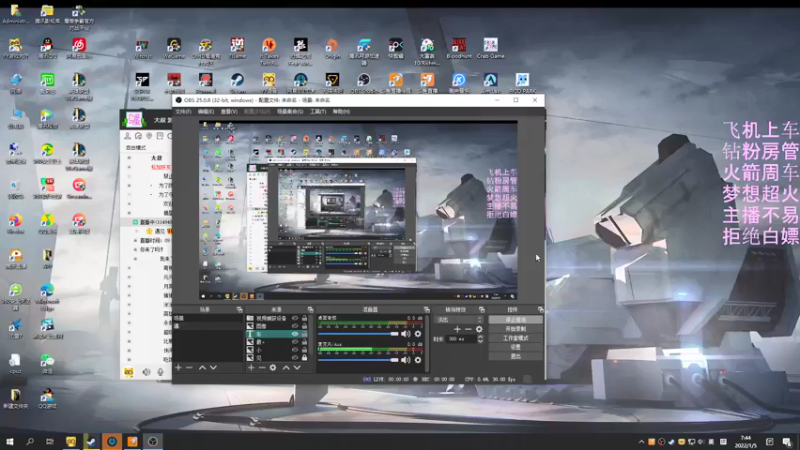The image size is (800, 450).
Task: Pop out the Controls (控件) dock panel
Action: point(540,309)
